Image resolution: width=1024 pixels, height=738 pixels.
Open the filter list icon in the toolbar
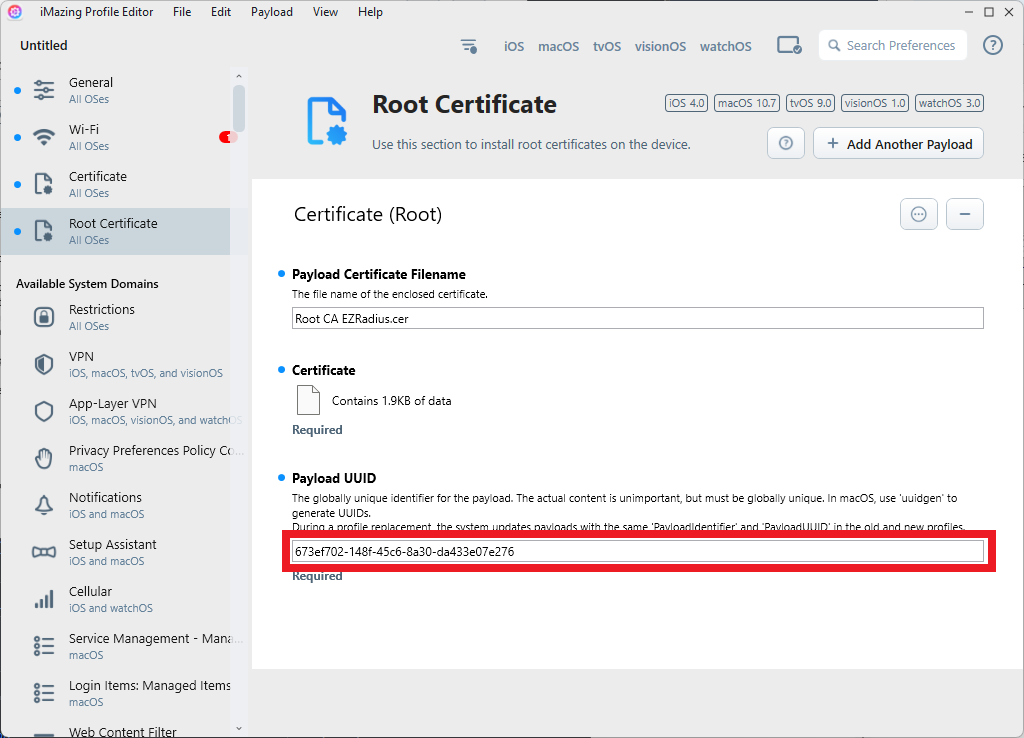(x=469, y=46)
